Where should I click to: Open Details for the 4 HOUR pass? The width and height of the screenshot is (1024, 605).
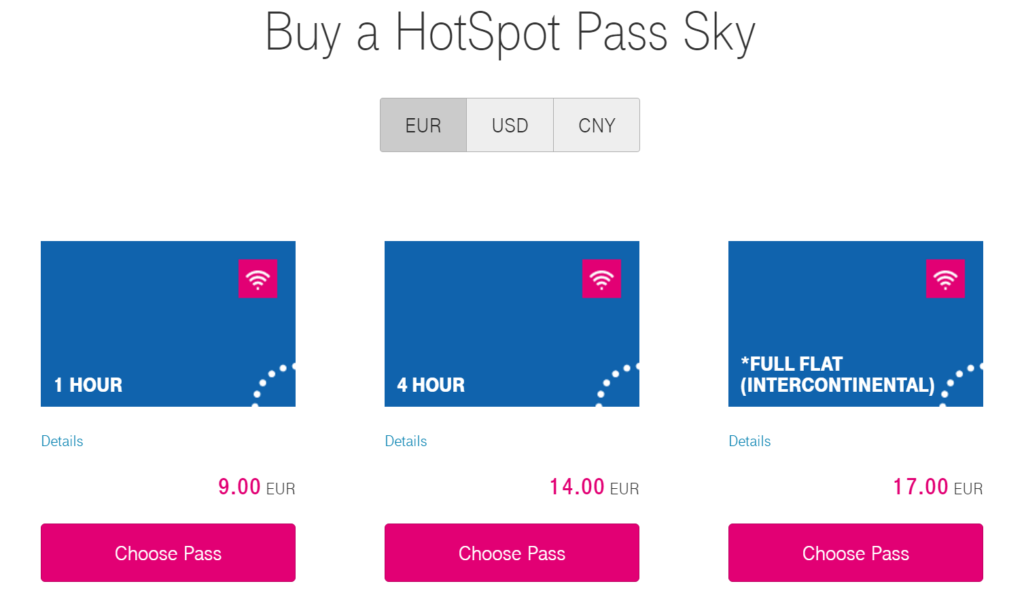(x=406, y=441)
